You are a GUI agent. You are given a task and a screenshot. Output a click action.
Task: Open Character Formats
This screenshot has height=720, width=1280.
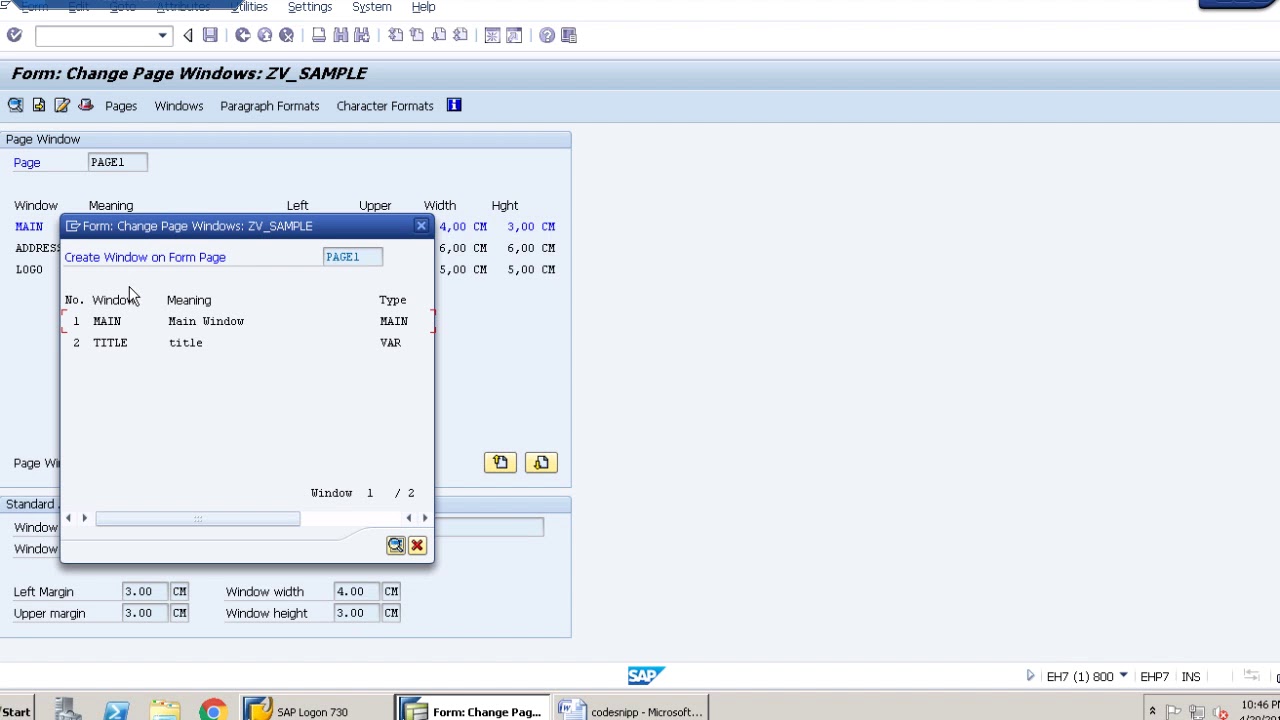coord(385,106)
